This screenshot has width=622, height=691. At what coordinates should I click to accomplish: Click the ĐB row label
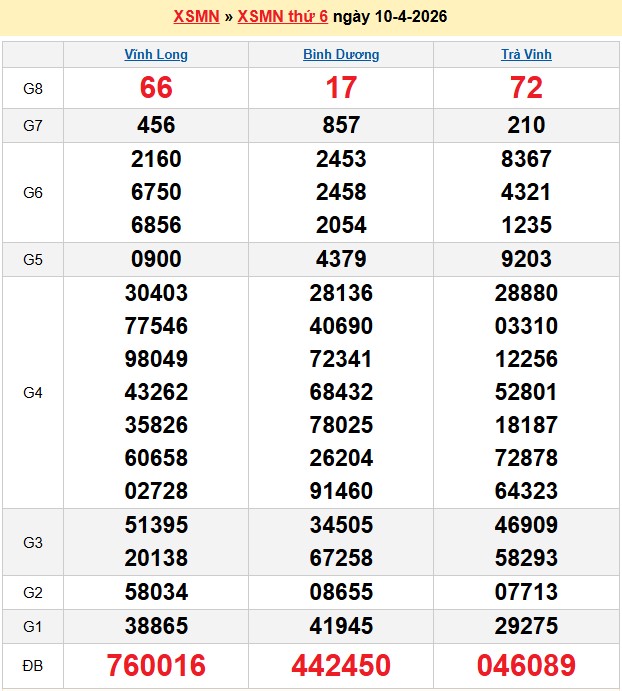(33, 666)
